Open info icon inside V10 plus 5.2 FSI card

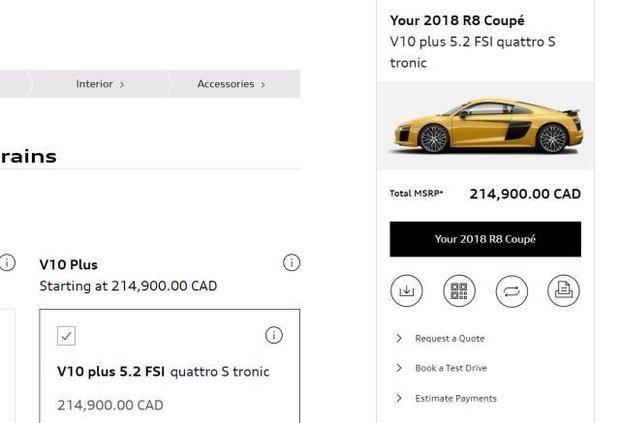click(x=273, y=335)
